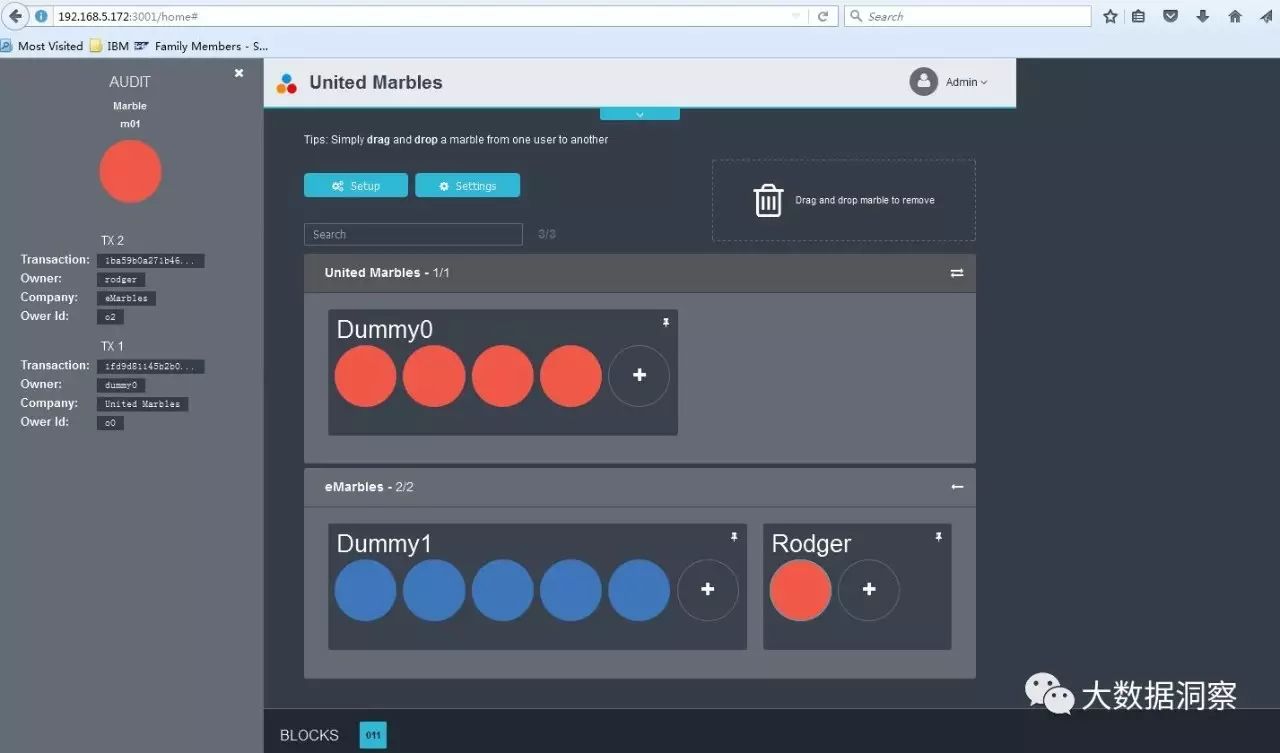Click the m01 red marble in AUDIT panel
The width and height of the screenshot is (1280, 753).
pos(130,171)
